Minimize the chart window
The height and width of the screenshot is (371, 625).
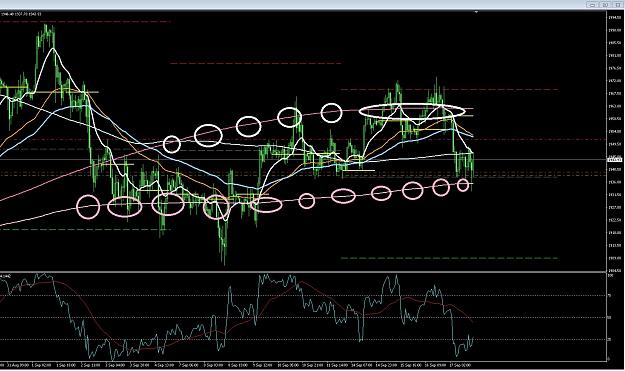click(x=592, y=4)
